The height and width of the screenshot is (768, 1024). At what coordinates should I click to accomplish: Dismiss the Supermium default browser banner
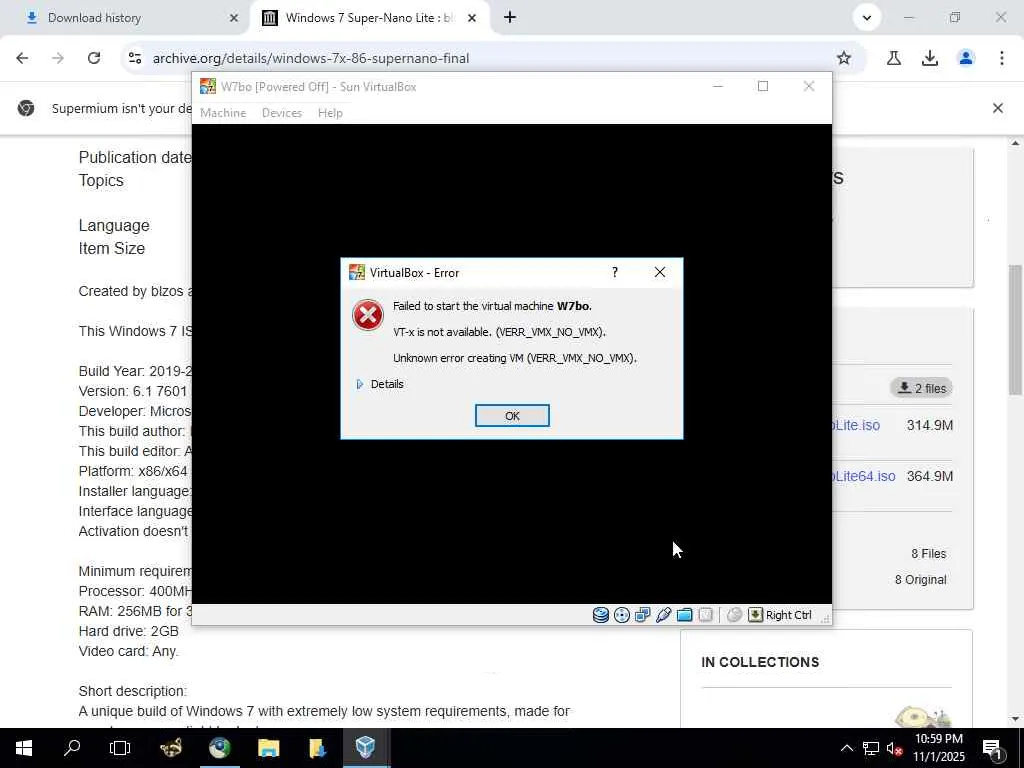[x=997, y=108]
